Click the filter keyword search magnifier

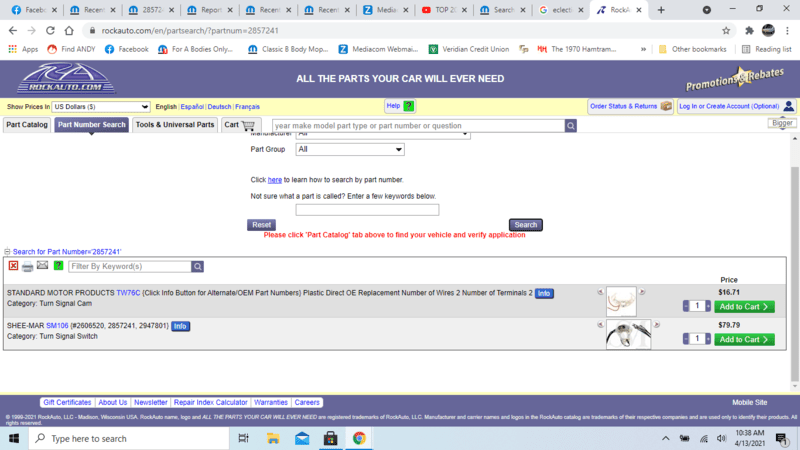[197, 266]
